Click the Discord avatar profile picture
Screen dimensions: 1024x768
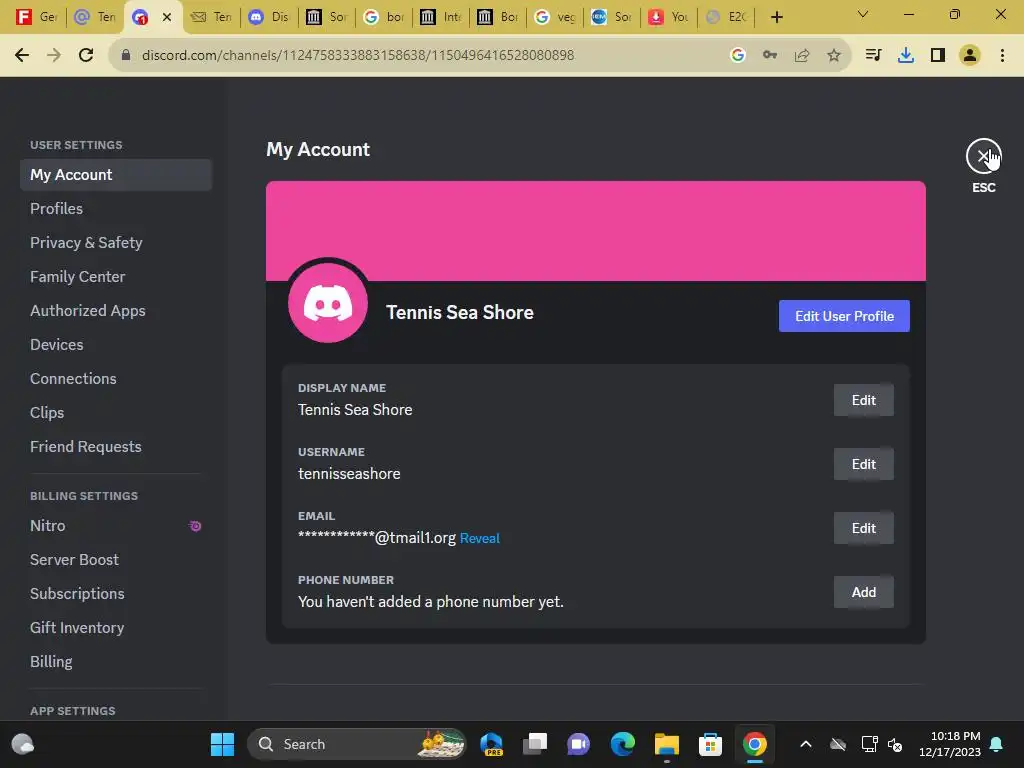point(328,303)
